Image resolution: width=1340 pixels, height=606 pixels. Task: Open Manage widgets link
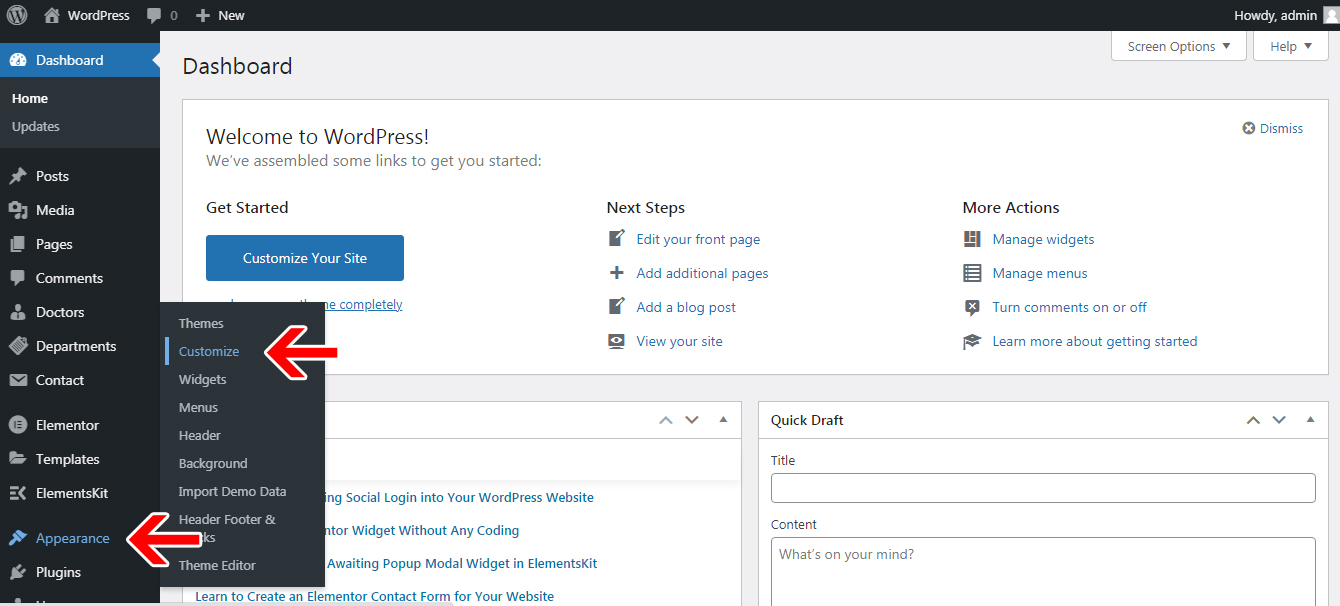pyautogui.click(x=1043, y=239)
